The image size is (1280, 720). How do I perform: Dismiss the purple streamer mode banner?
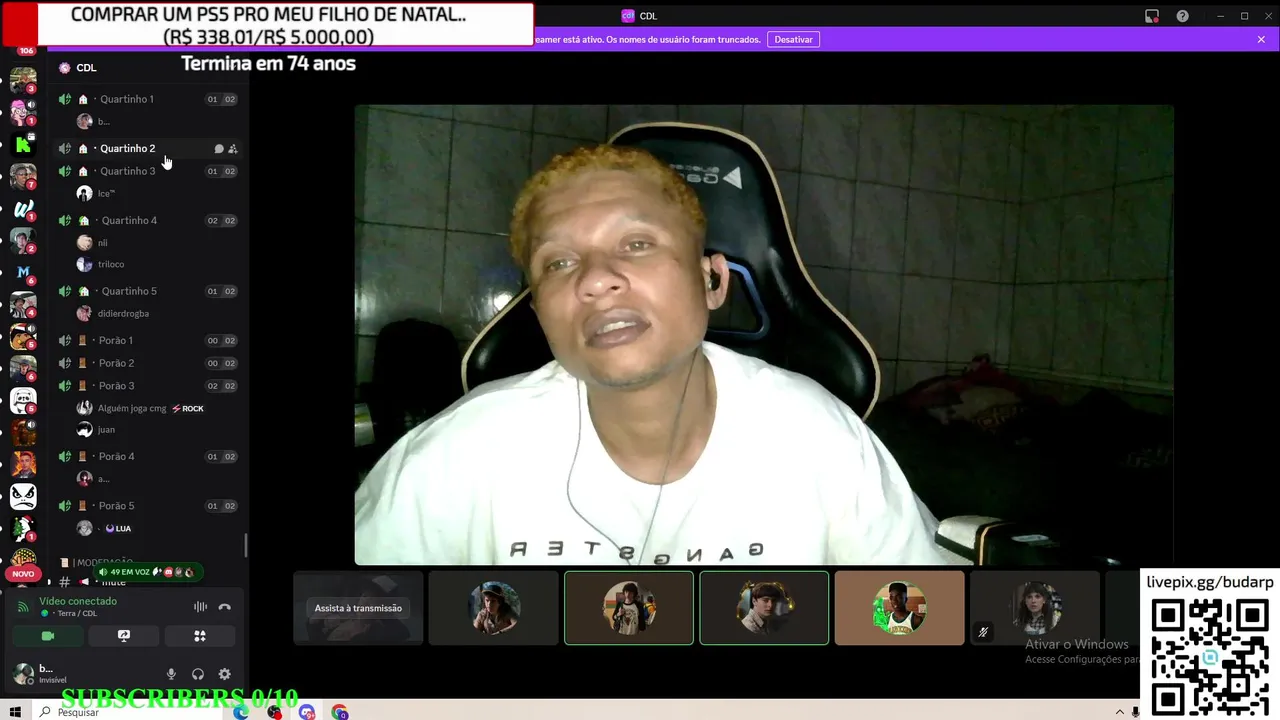tap(1261, 39)
